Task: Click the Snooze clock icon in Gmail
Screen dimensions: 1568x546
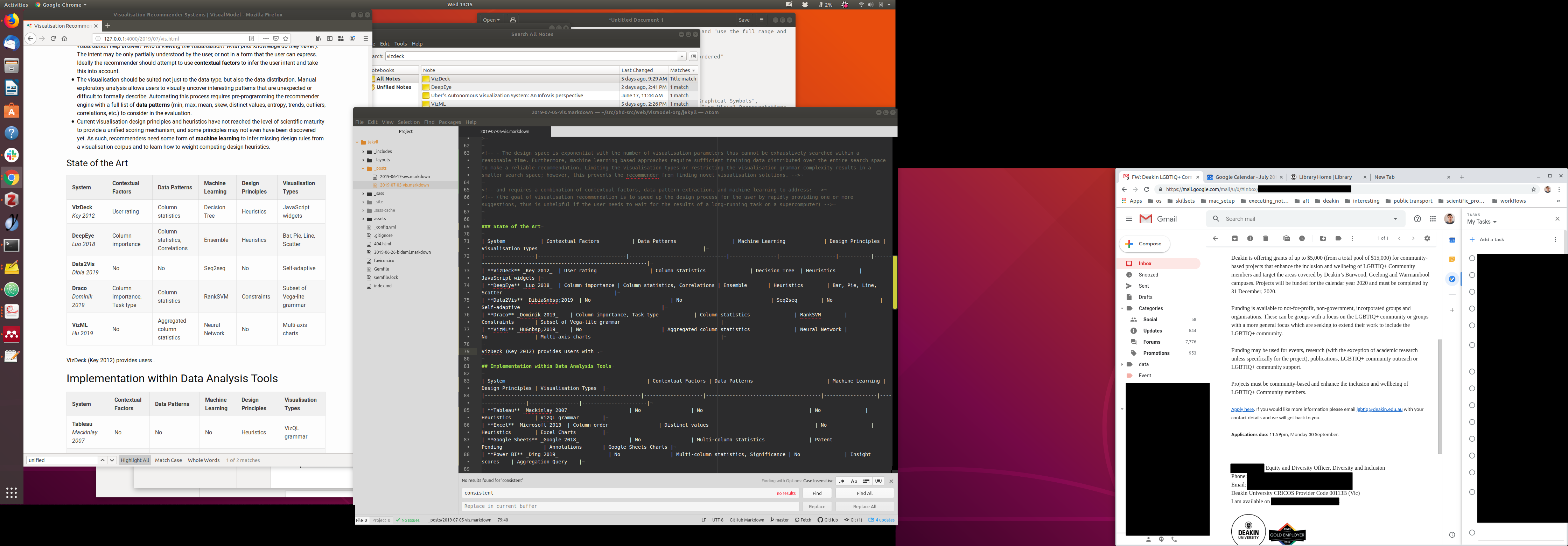Action: coord(1302,239)
